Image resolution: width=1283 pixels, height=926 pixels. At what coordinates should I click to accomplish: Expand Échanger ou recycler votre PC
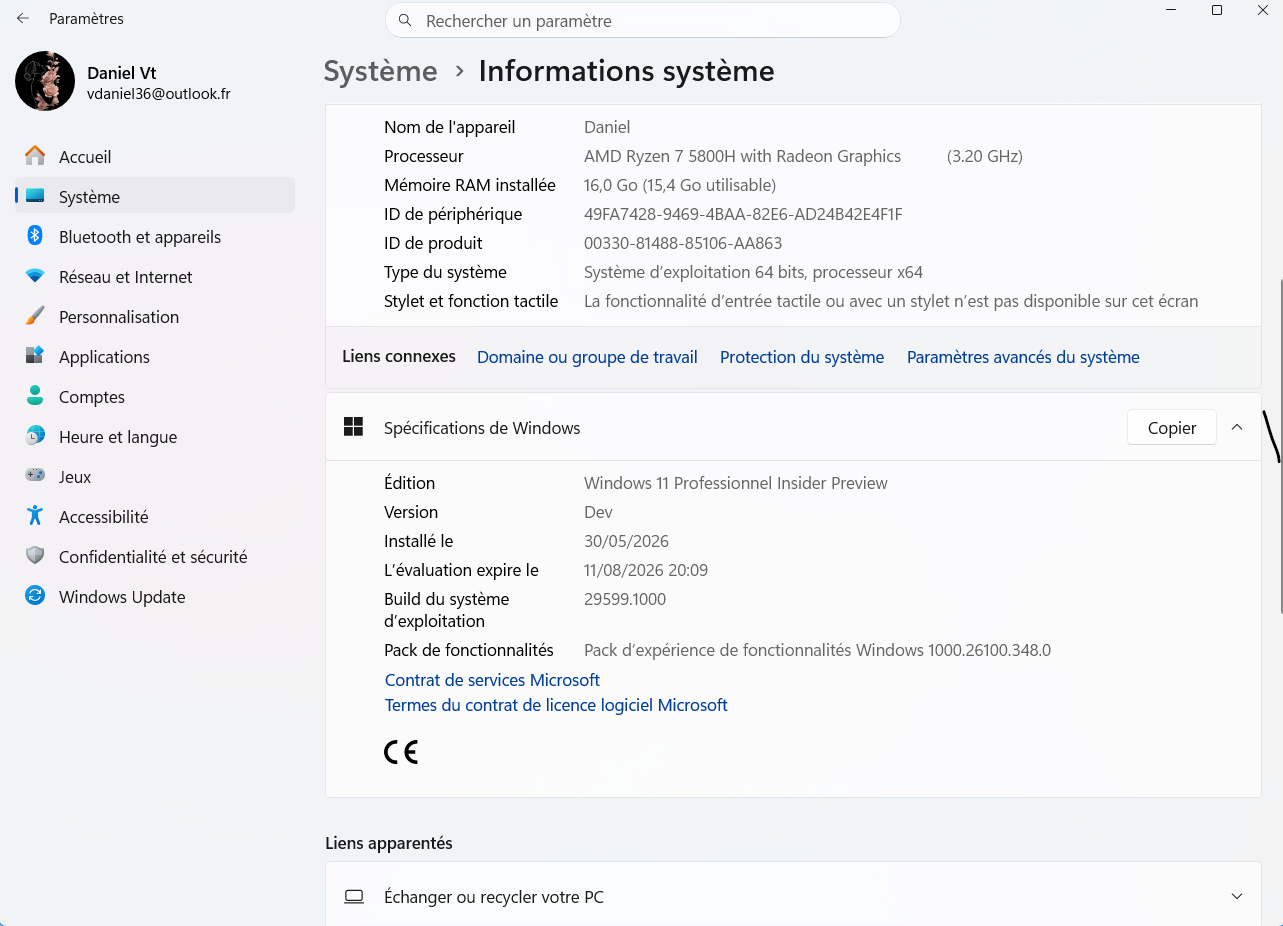pyautogui.click(x=1237, y=897)
